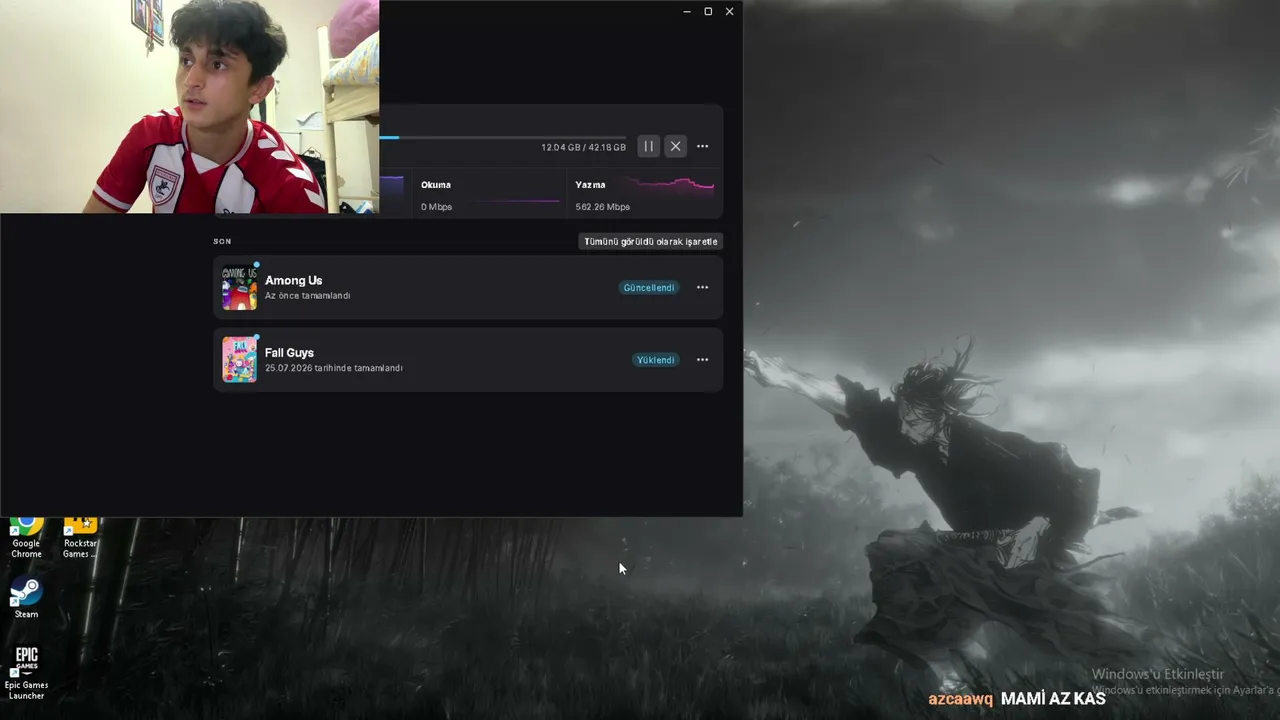Click the Güncellendi badge on Among Us
1280x720 pixels.
[650, 287]
